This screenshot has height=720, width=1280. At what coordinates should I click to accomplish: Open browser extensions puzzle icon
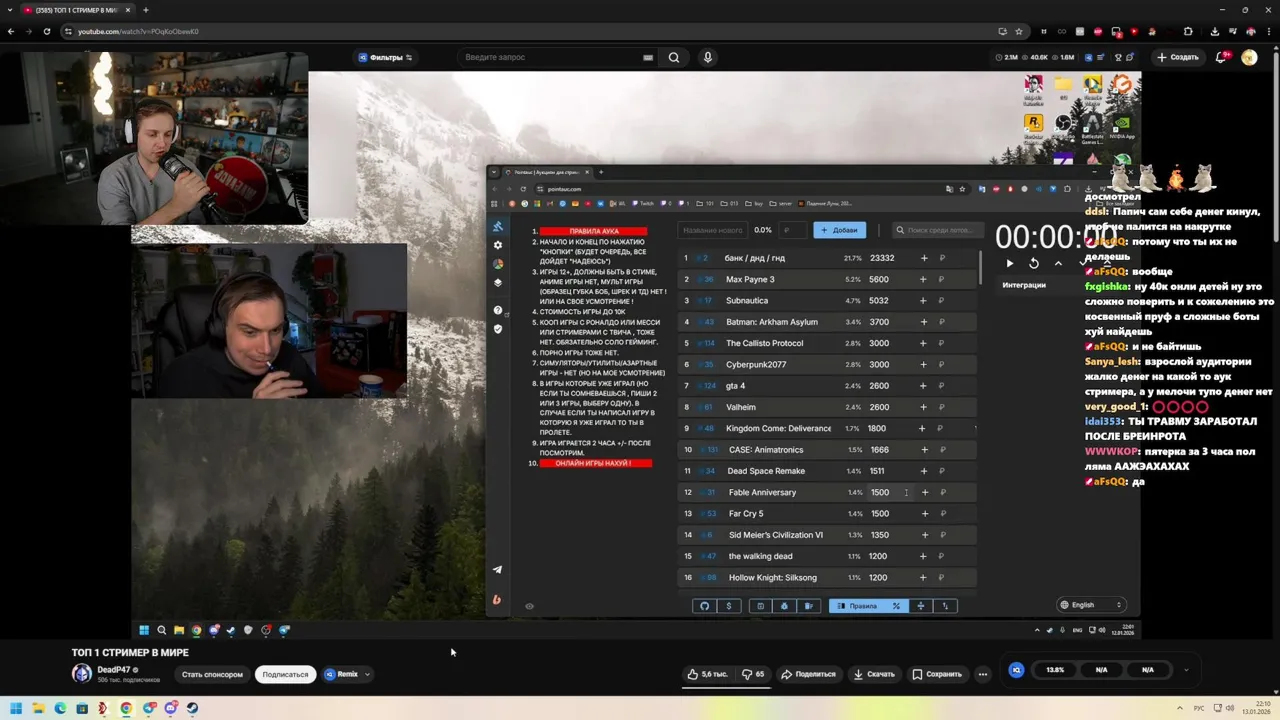1188,31
